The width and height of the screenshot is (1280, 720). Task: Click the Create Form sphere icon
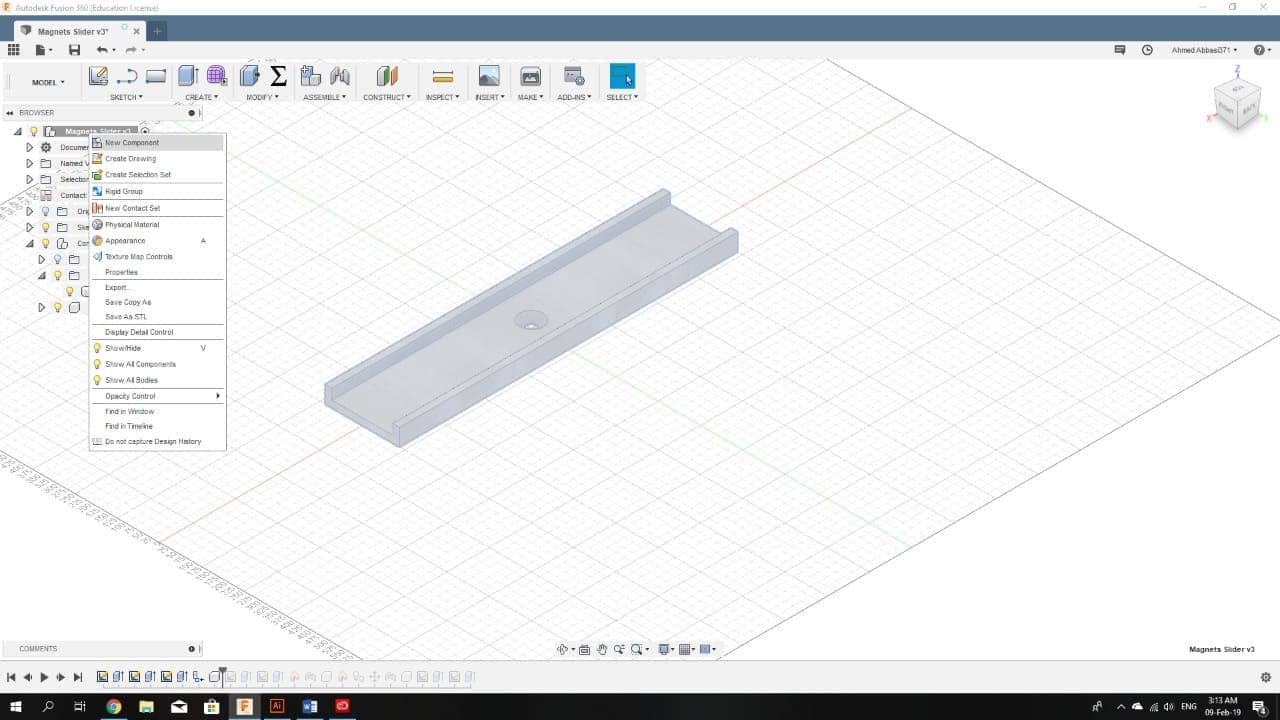pos(216,76)
